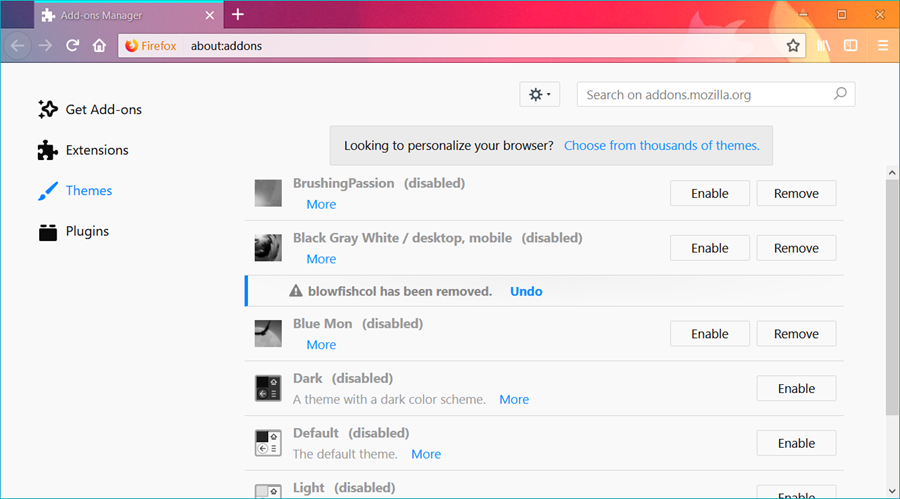The image size is (900, 499).
Task: Open More for Default theme
Action: point(426,454)
